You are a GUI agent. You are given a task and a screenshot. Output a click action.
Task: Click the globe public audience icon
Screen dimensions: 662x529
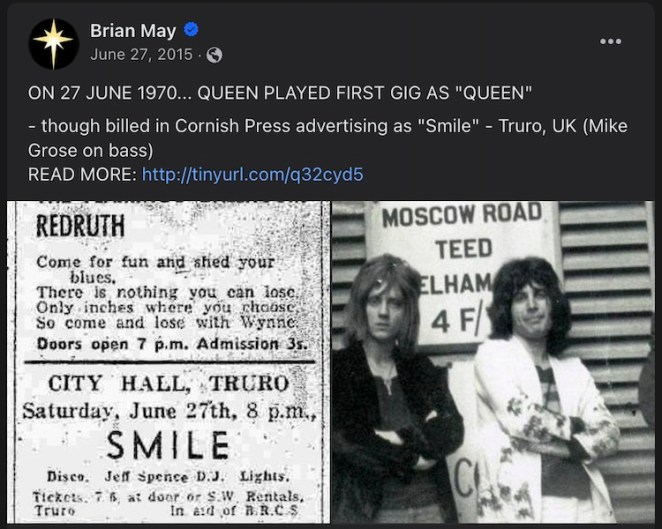[x=214, y=55]
